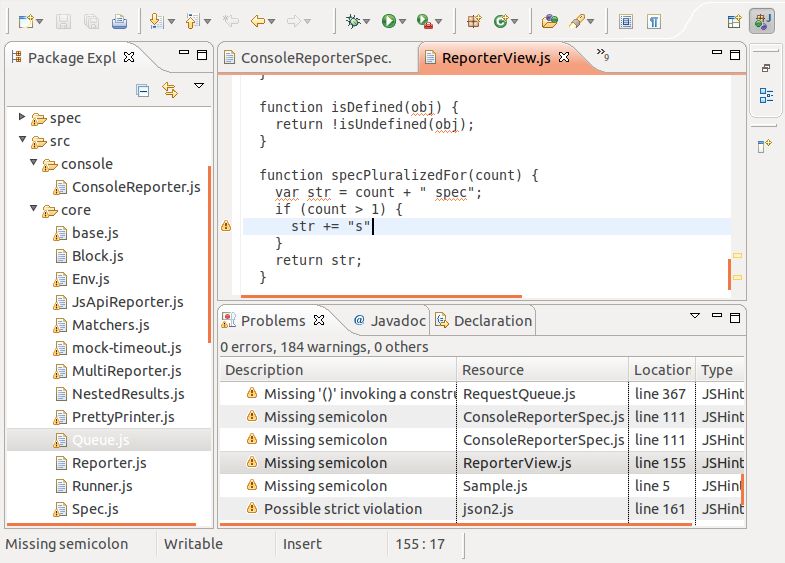Go to next annotation icon
The image size is (785, 563).
point(157,22)
